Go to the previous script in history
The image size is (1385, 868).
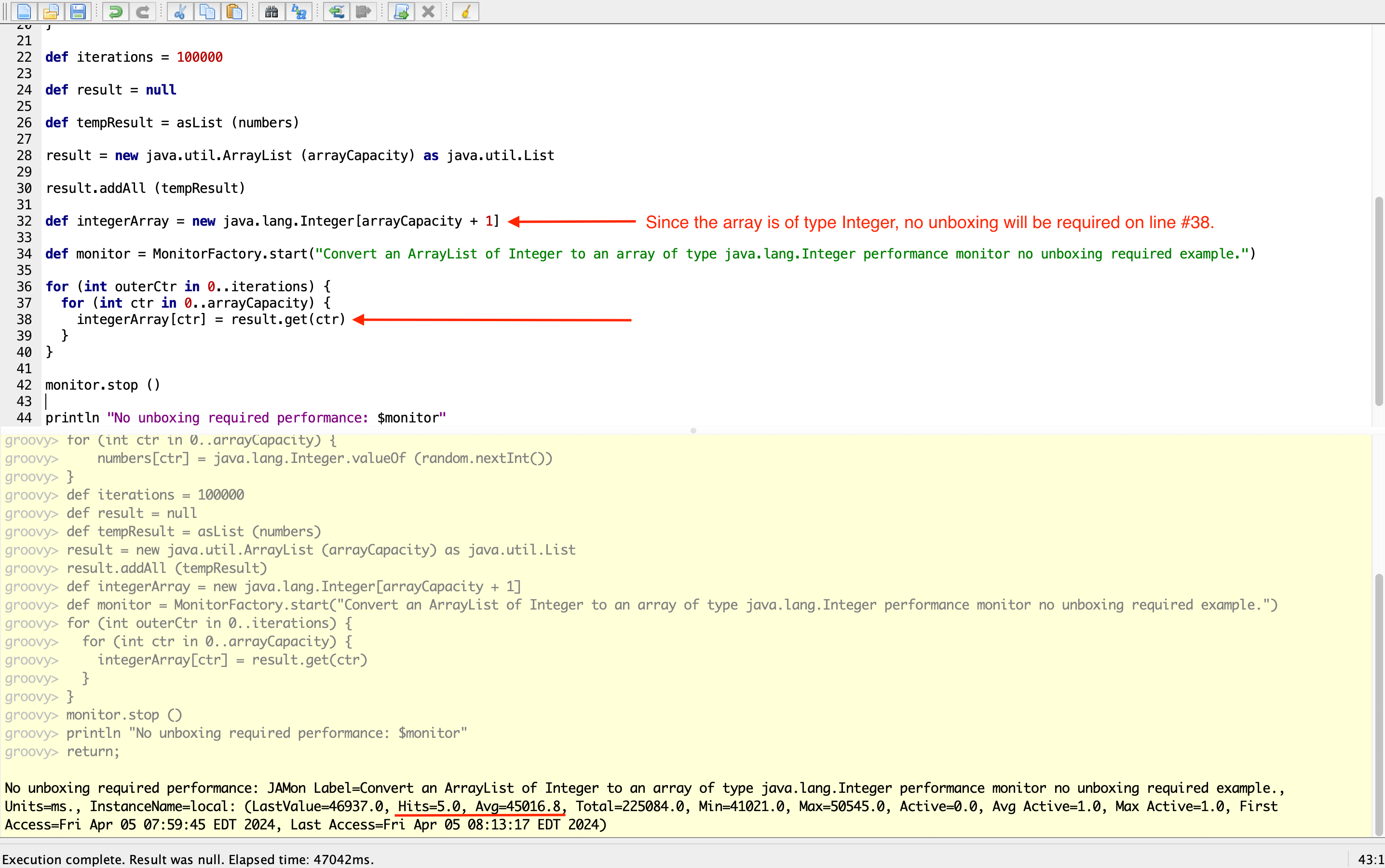(x=336, y=12)
